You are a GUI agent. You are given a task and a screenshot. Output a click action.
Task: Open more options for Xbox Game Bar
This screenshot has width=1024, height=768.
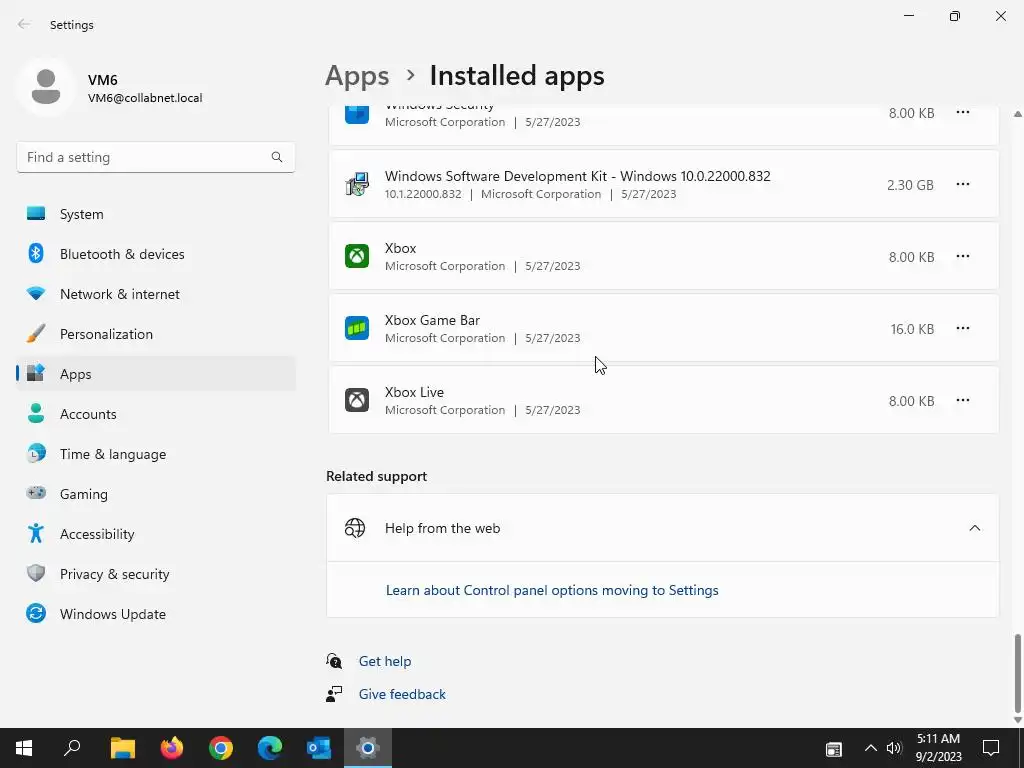[x=963, y=328]
